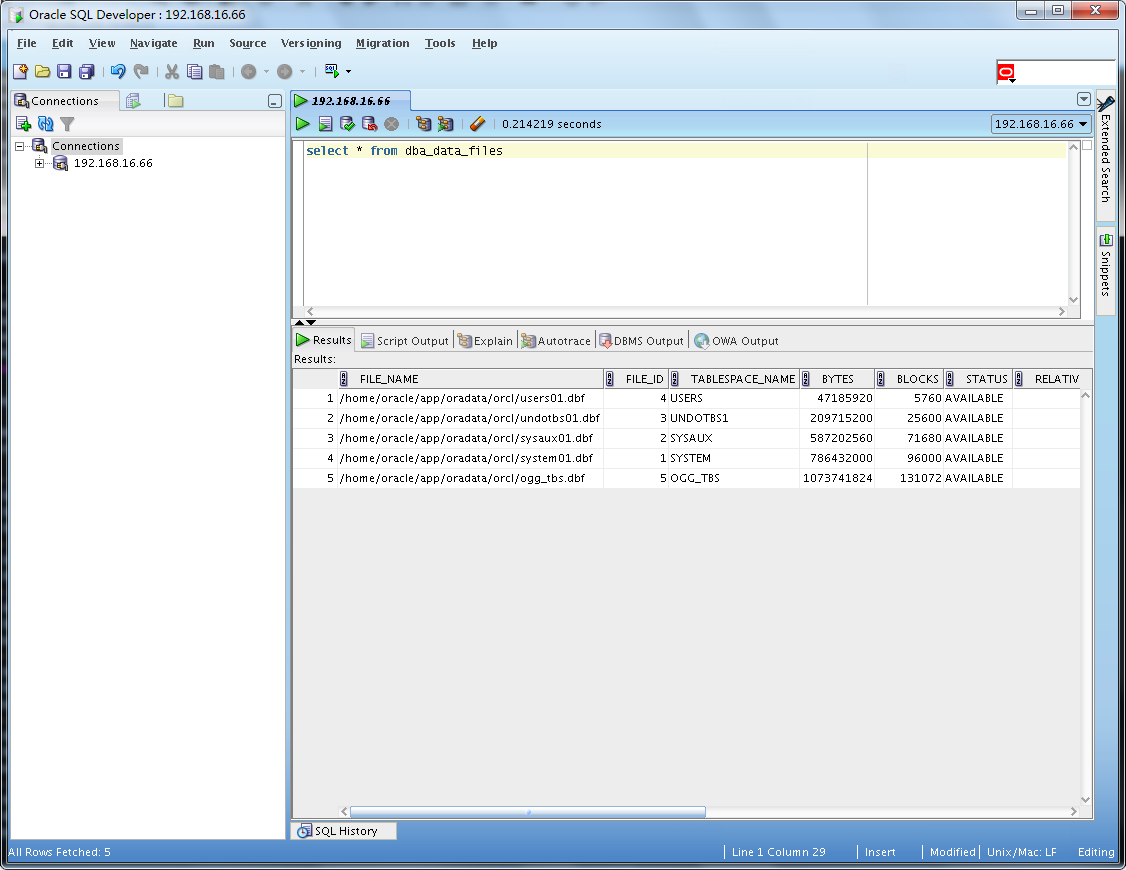Switch to the Reports panel tab icon
This screenshot has width=1126, height=870.
click(x=133, y=100)
